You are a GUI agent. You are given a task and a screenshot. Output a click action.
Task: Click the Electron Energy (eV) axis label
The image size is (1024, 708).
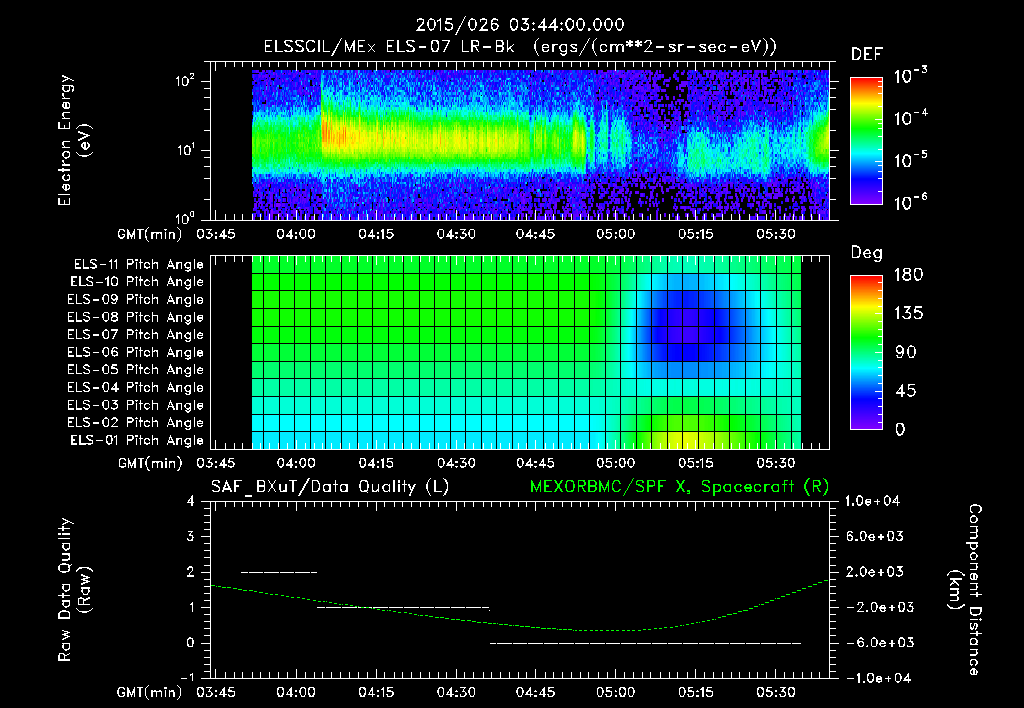[x=74, y=140]
